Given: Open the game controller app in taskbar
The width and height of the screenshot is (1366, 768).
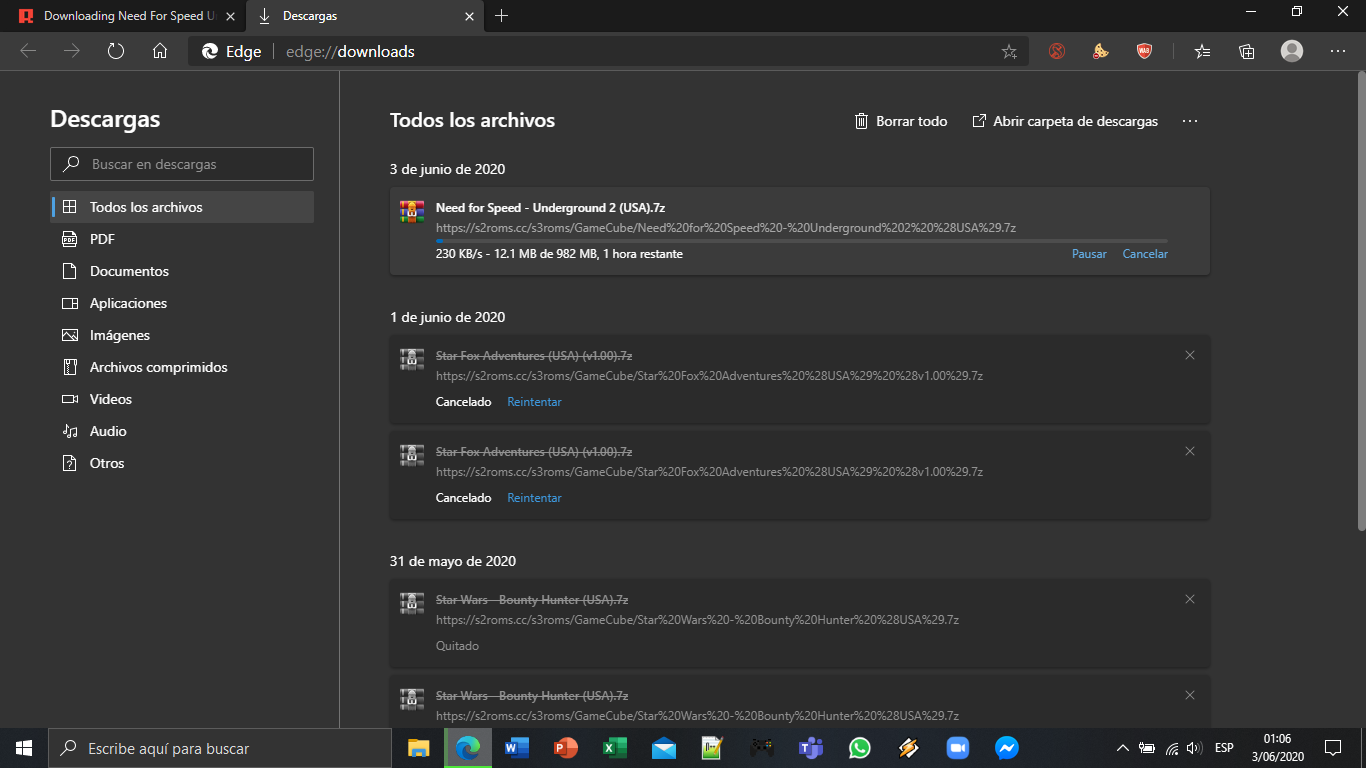Looking at the screenshot, I should click(x=762, y=748).
